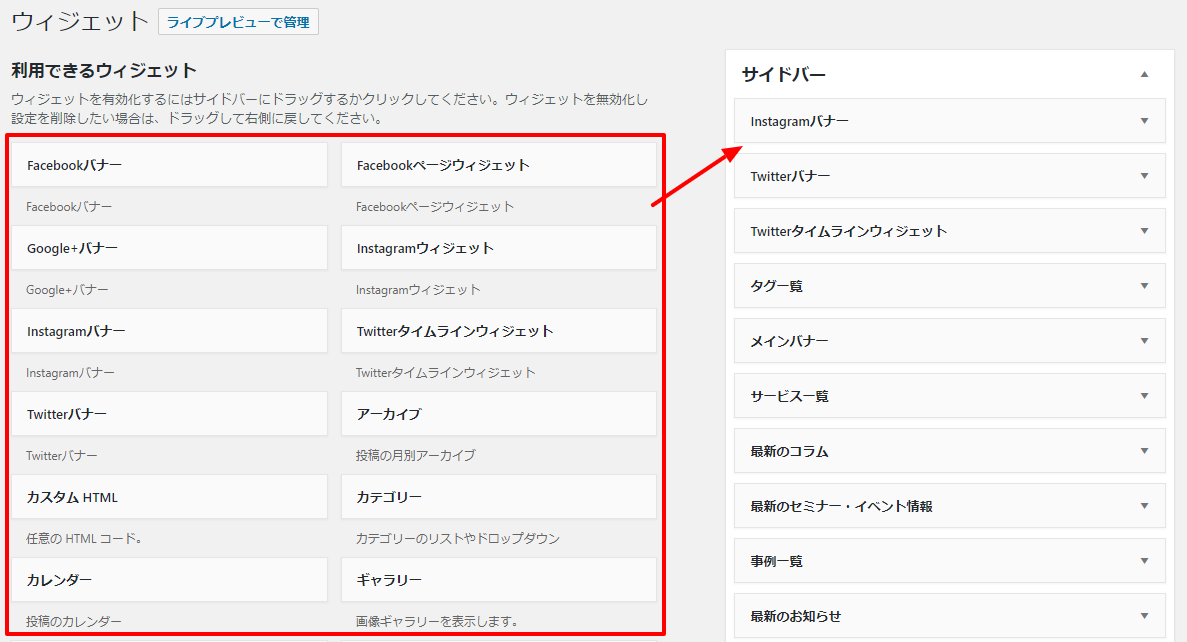The height and width of the screenshot is (642, 1187).
Task: Select the Facebookバナー available widget
Action: pyautogui.click(x=170, y=165)
